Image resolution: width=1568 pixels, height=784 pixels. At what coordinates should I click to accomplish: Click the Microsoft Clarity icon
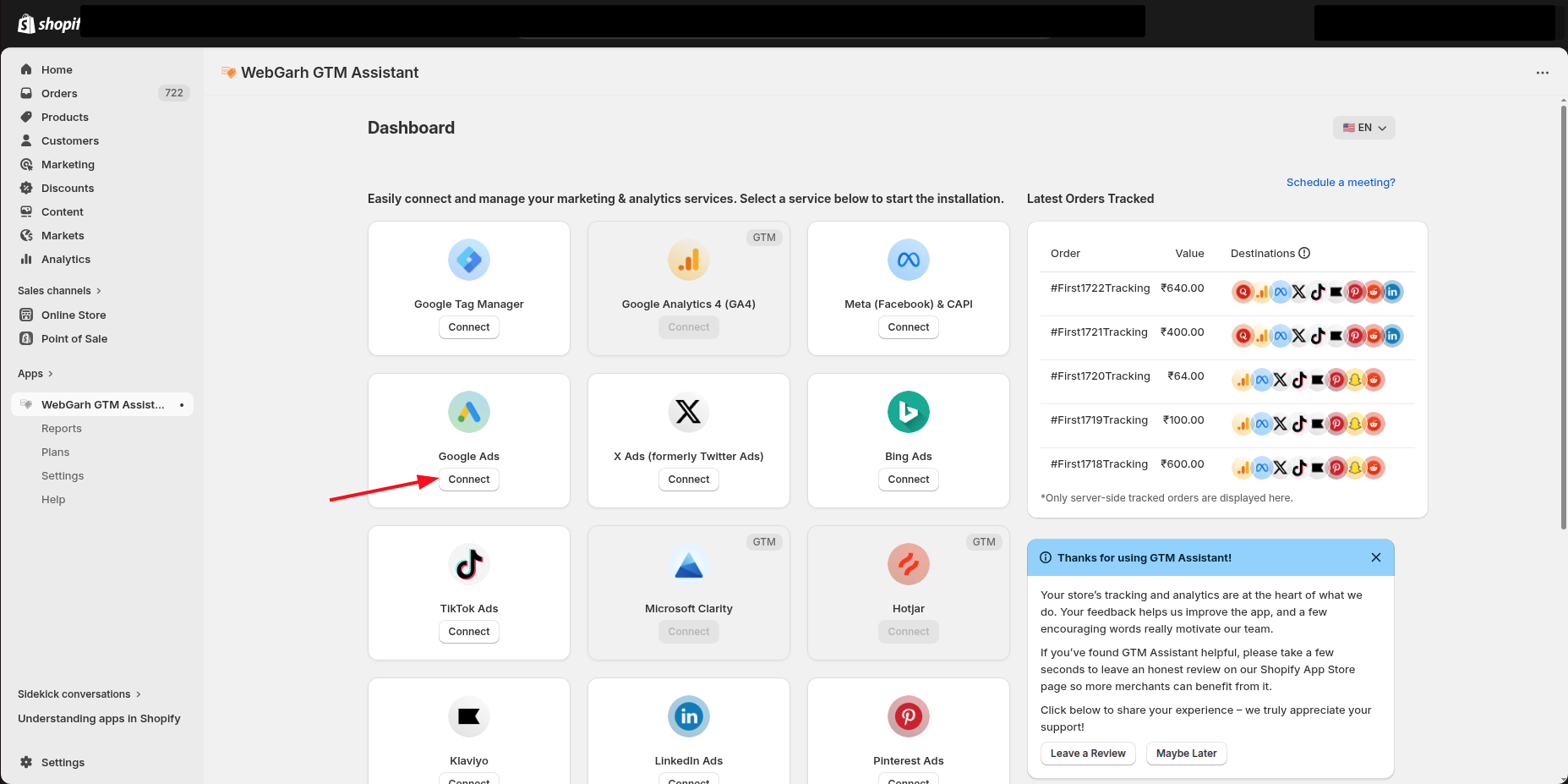(689, 564)
